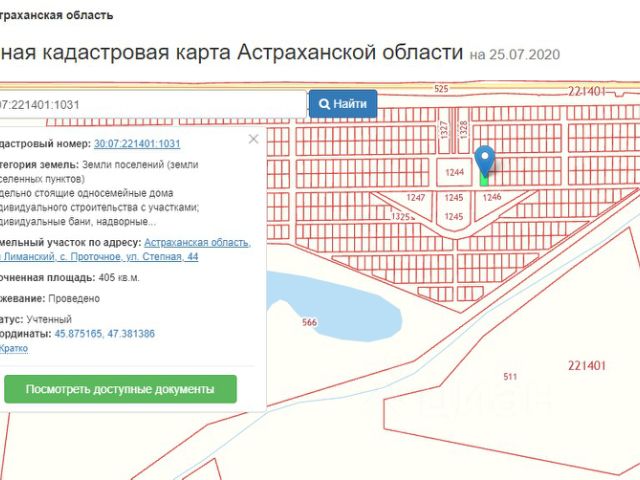
Task: Close the parcel info popup
Action: coord(253,139)
